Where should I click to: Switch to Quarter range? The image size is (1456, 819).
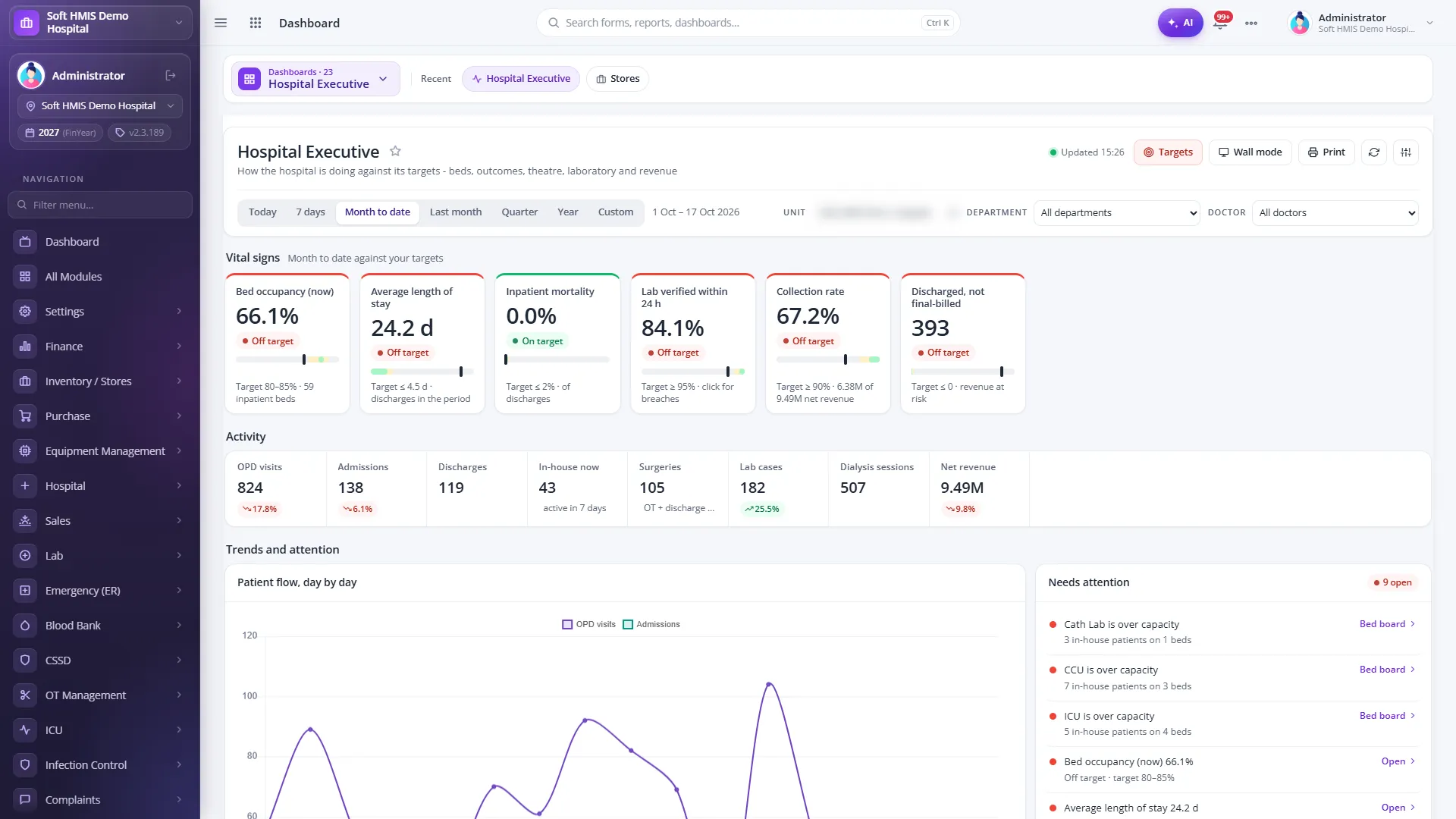[519, 212]
